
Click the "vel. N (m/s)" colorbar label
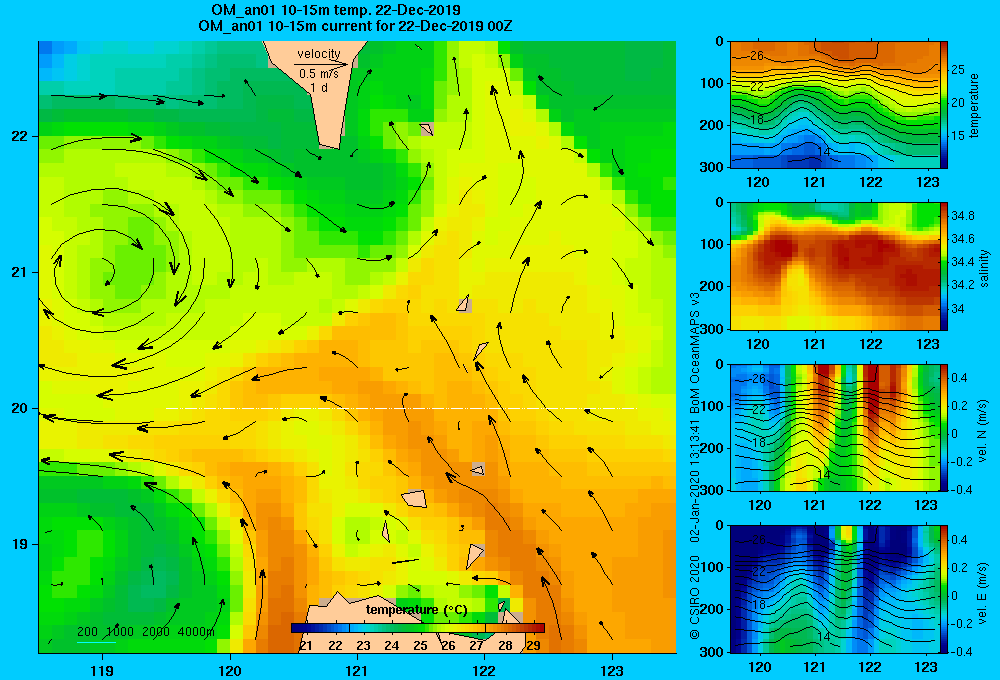983,431
